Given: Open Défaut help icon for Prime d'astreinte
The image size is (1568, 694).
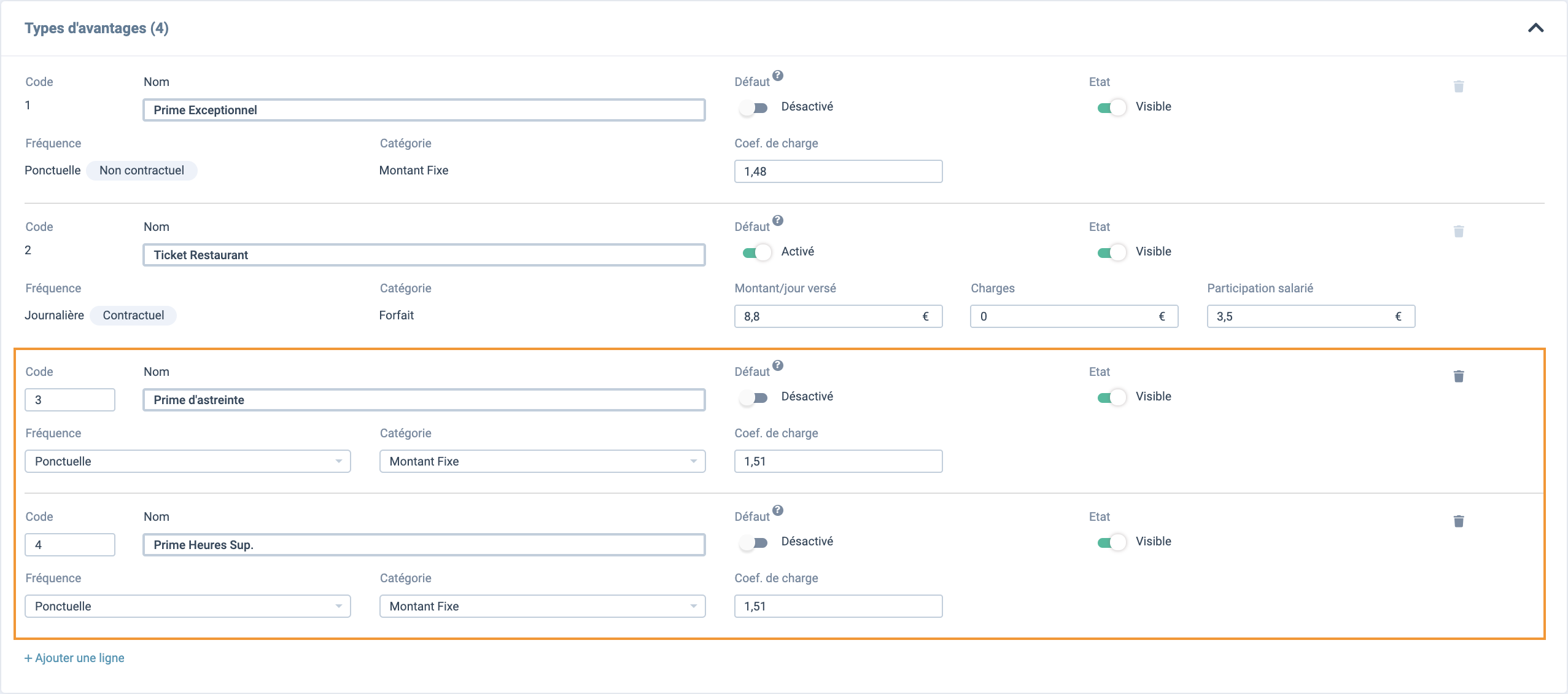Looking at the screenshot, I should pyautogui.click(x=778, y=365).
